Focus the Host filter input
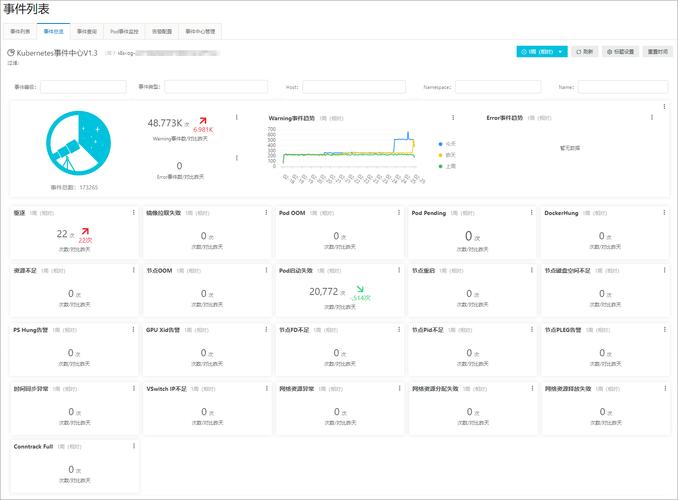Viewport: 678px width, 500px height. (354, 87)
